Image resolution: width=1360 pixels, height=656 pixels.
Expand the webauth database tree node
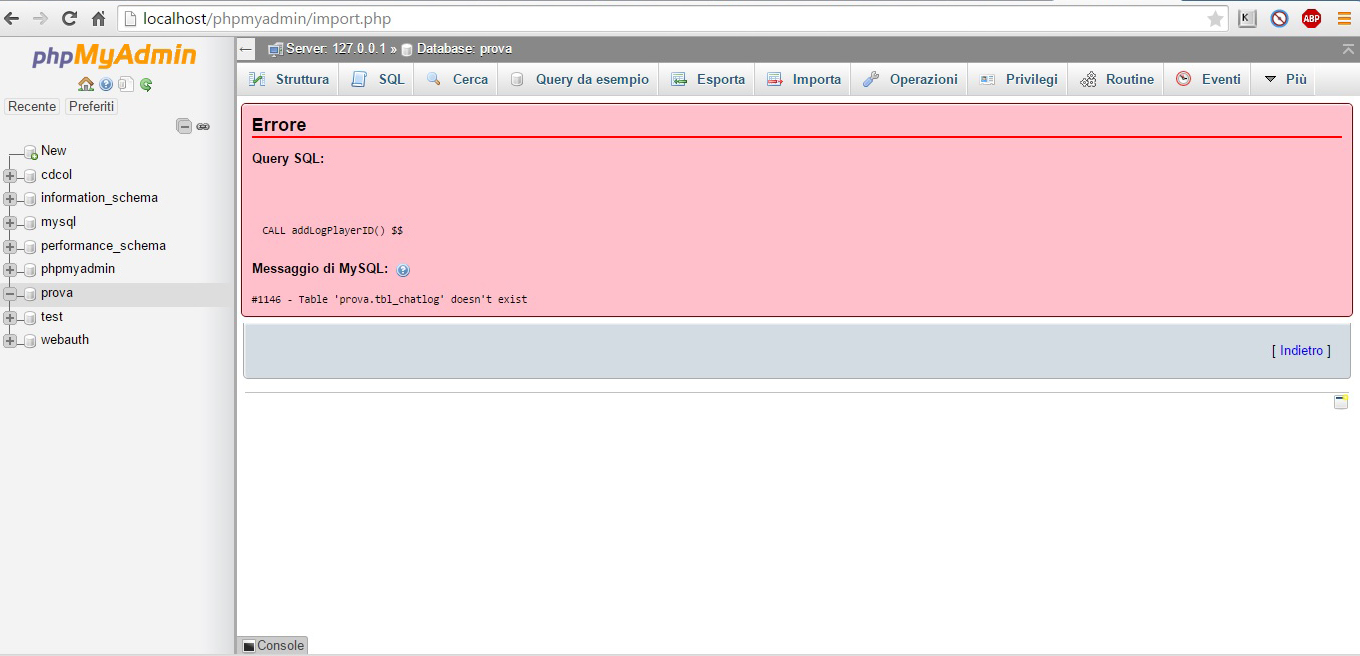point(11,341)
